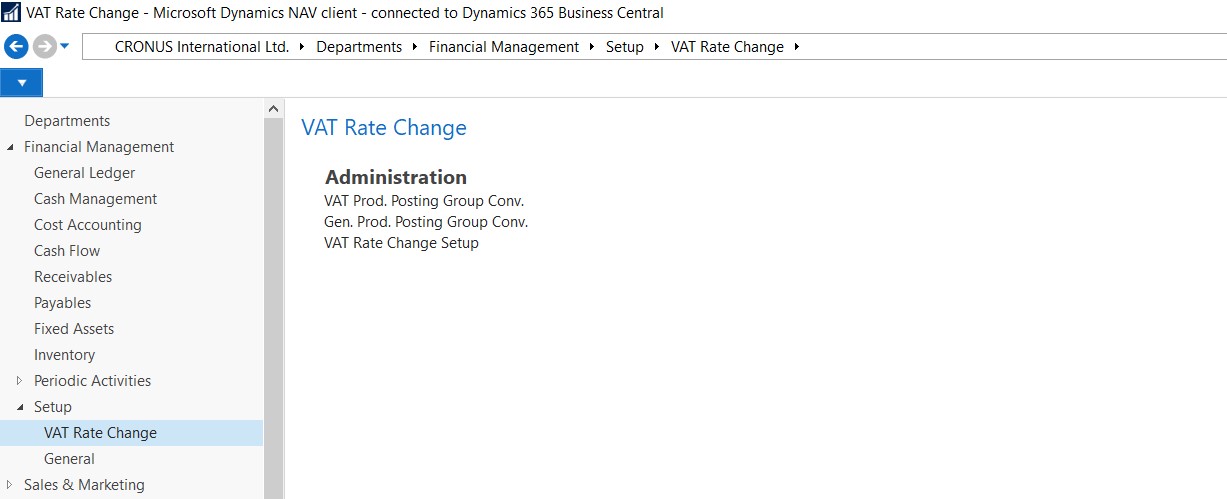
Task: Expand the Sales & Marketing node
Action: pos(10,485)
